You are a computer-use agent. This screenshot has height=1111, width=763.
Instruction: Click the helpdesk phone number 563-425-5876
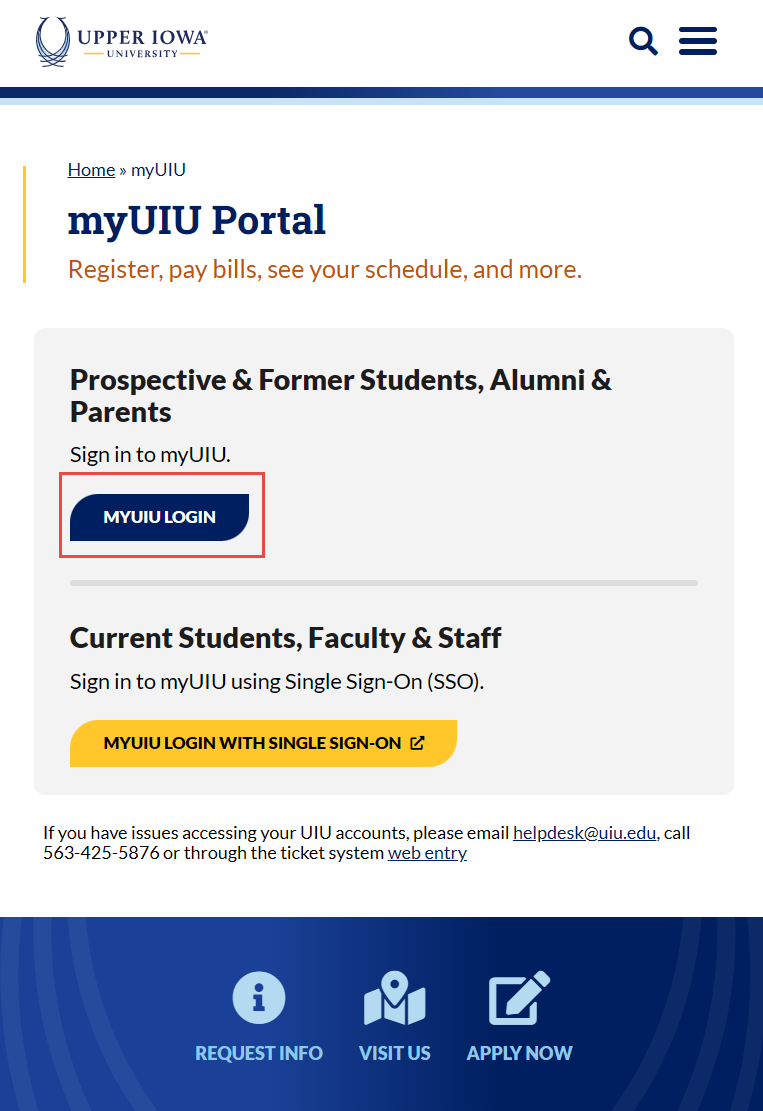tap(101, 853)
